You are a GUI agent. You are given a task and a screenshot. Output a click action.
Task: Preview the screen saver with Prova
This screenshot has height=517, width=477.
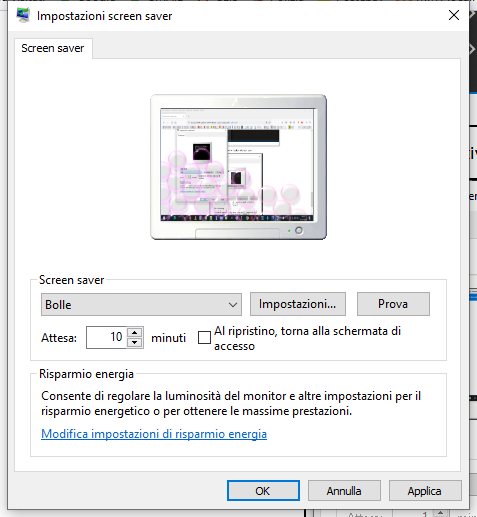(x=393, y=304)
